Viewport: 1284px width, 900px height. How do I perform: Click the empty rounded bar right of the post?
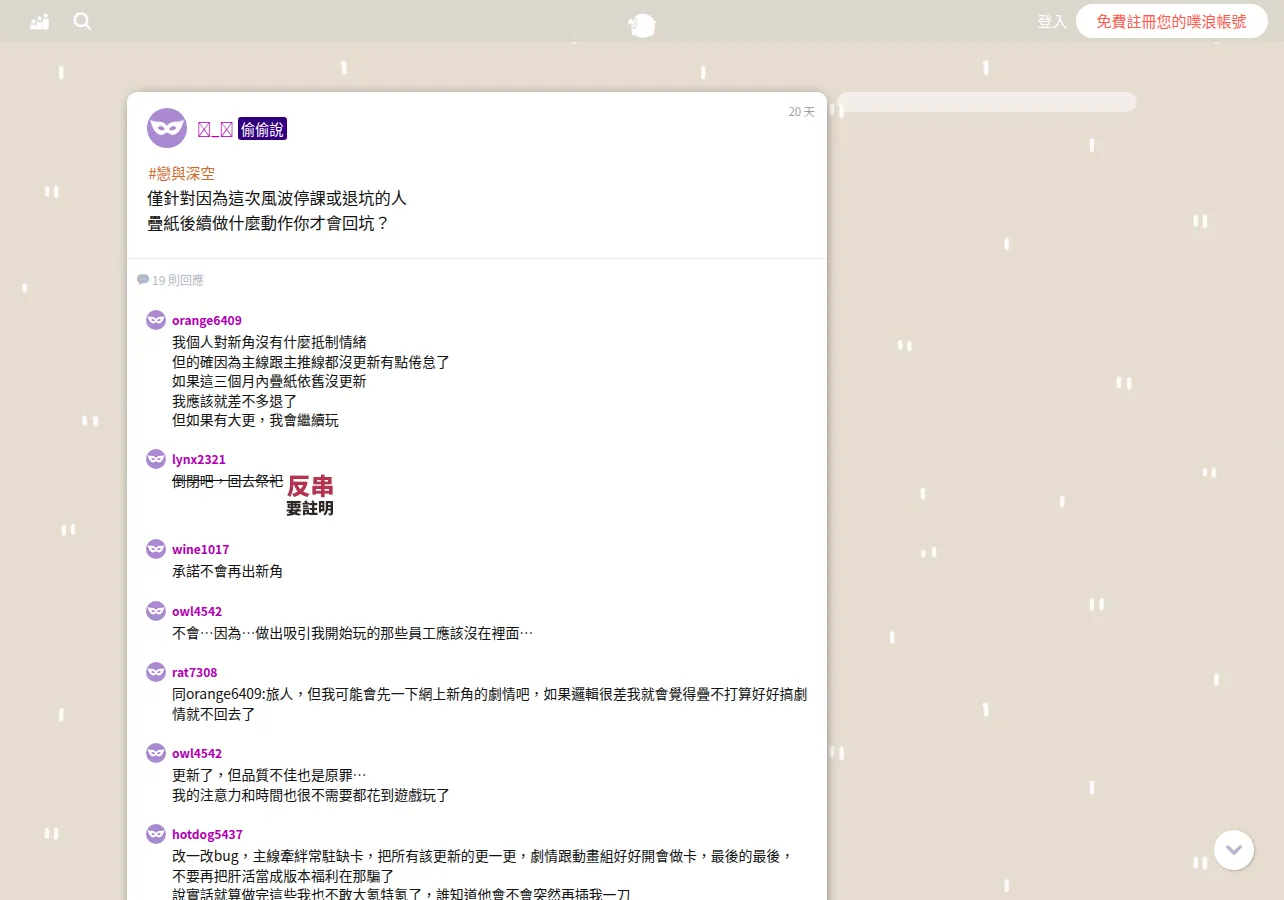pyautogui.click(x=986, y=102)
